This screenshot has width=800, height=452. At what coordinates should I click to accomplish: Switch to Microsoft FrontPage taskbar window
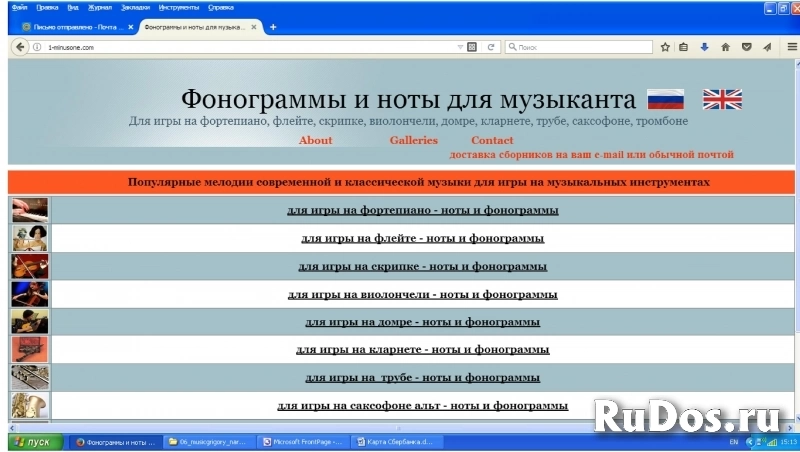304,442
